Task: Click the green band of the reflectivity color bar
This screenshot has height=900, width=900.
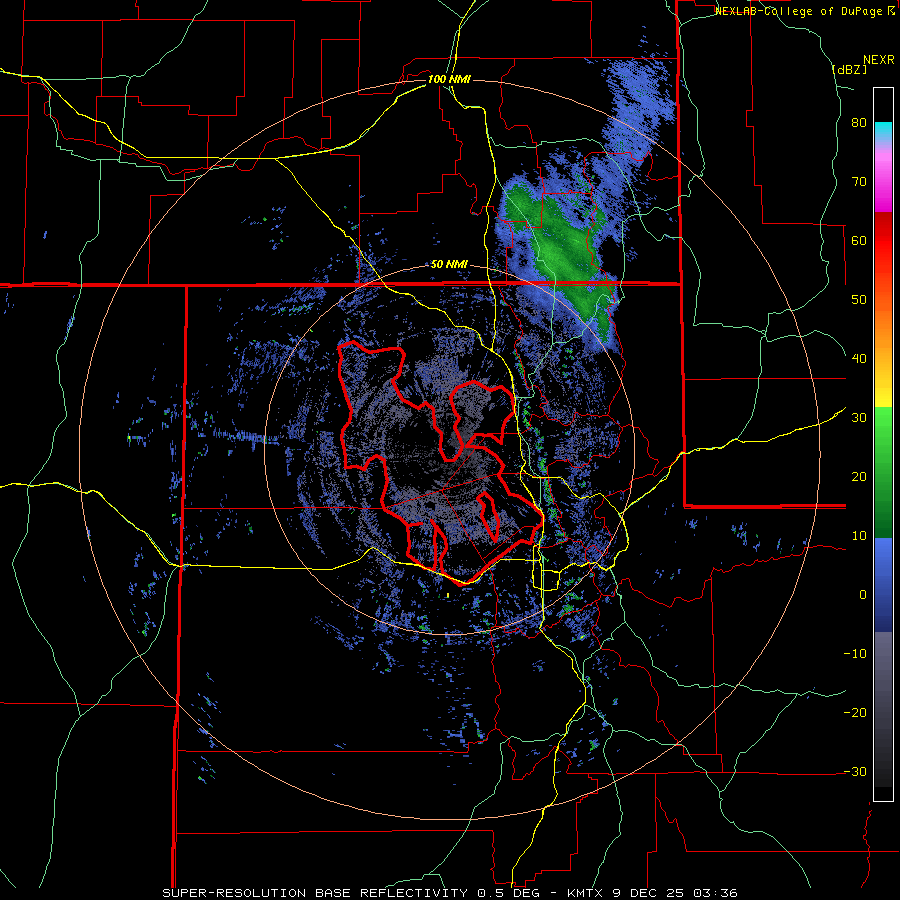Action: (883, 472)
